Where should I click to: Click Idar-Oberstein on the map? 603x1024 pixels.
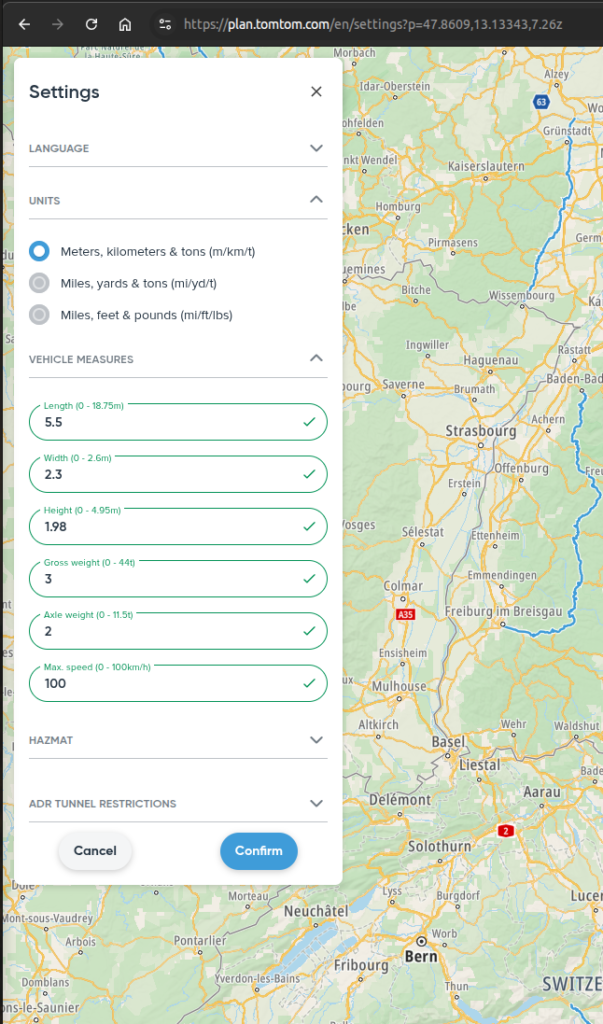(395, 86)
